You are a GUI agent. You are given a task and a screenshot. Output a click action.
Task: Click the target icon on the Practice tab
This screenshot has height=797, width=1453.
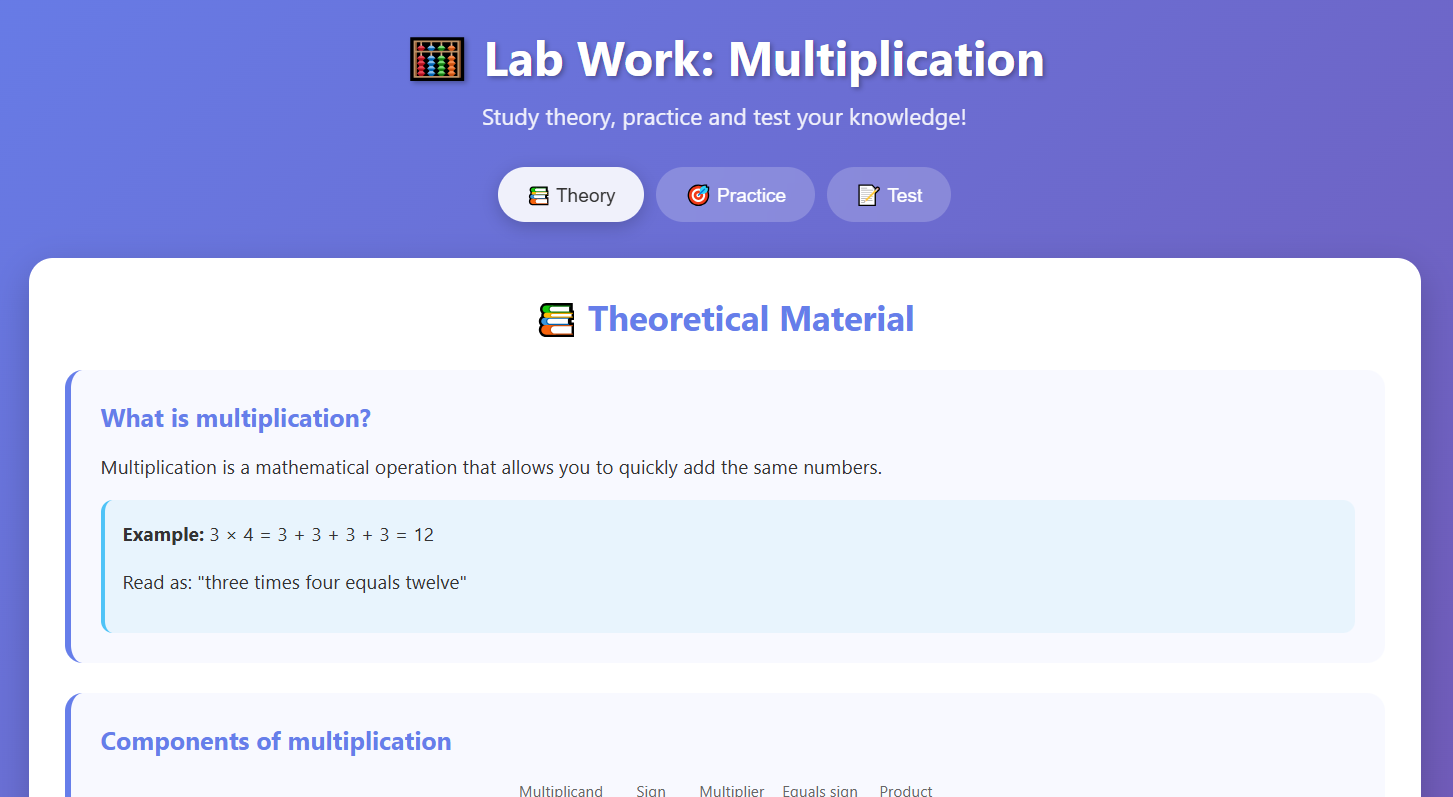tap(698, 196)
